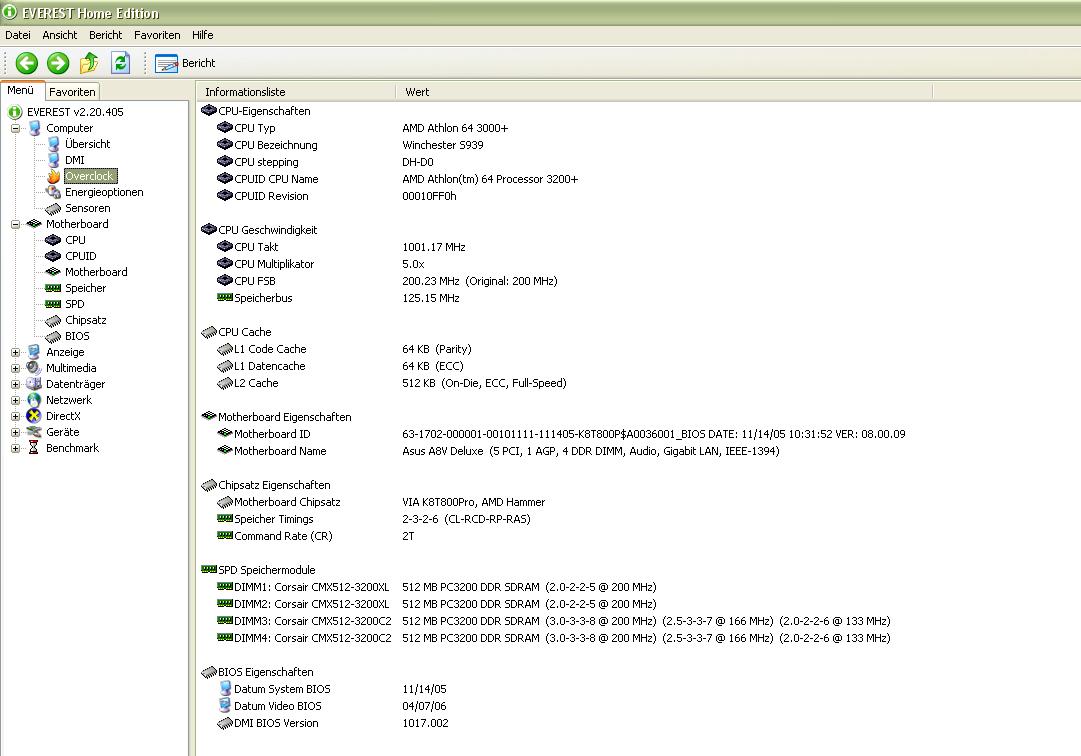Viewport: 1081px width, 756px height.
Task: Collapse the Computer tree node
Action: point(15,128)
